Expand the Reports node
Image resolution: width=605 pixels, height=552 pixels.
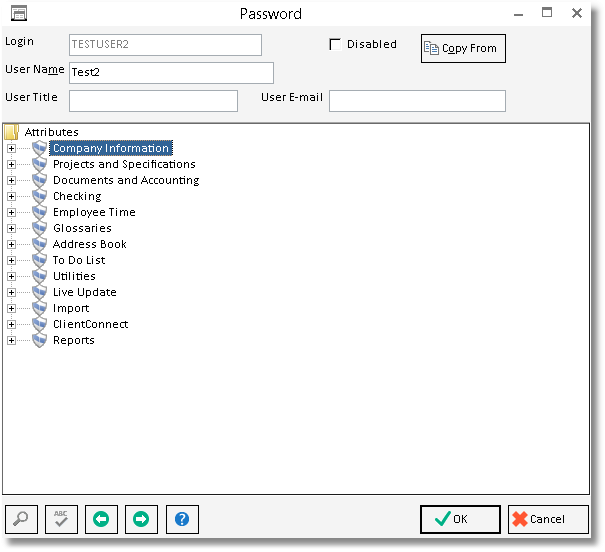click(11, 340)
